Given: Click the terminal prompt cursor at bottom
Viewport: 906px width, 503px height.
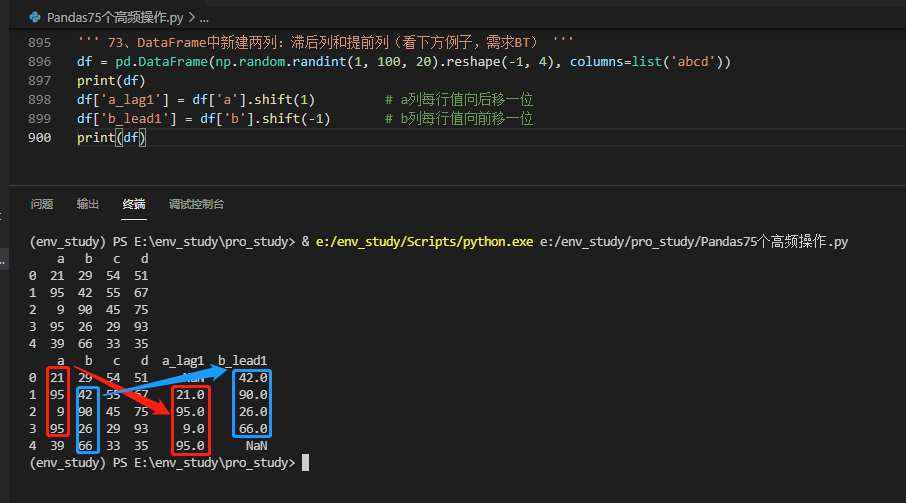Looking at the screenshot, I should (x=306, y=463).
